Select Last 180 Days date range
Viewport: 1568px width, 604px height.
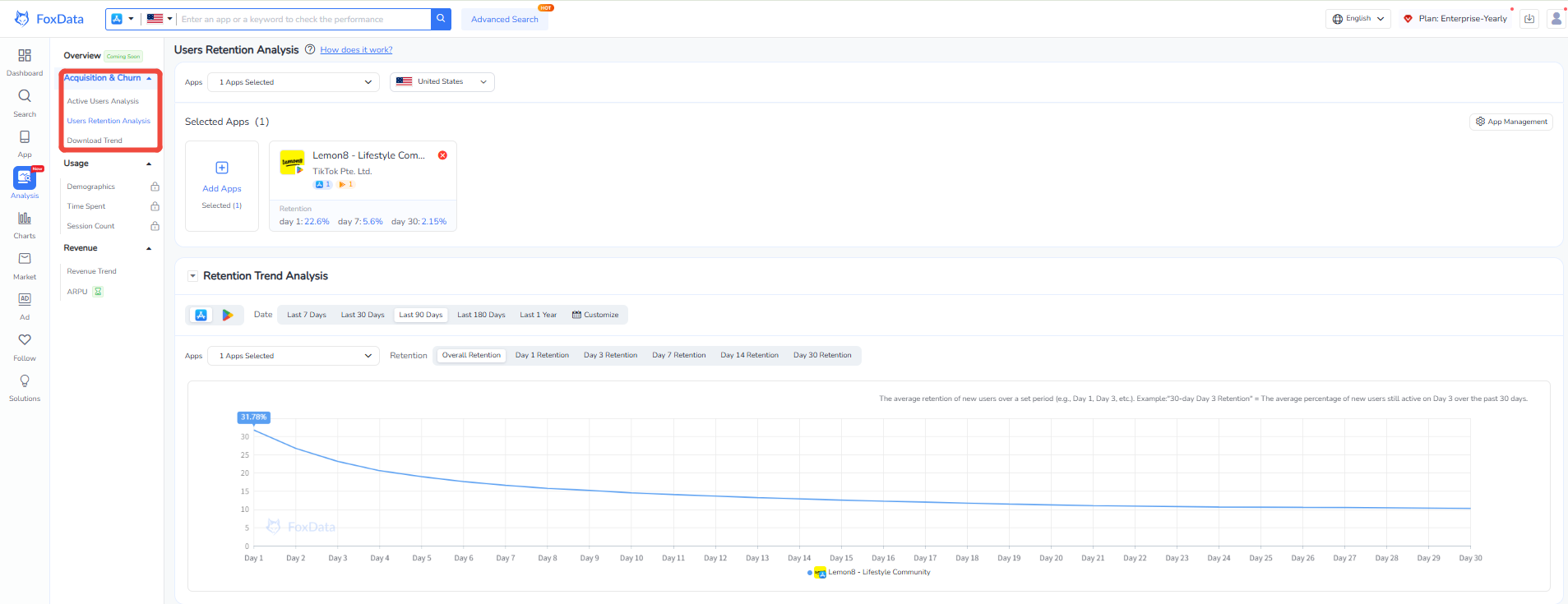click(481, 315)
